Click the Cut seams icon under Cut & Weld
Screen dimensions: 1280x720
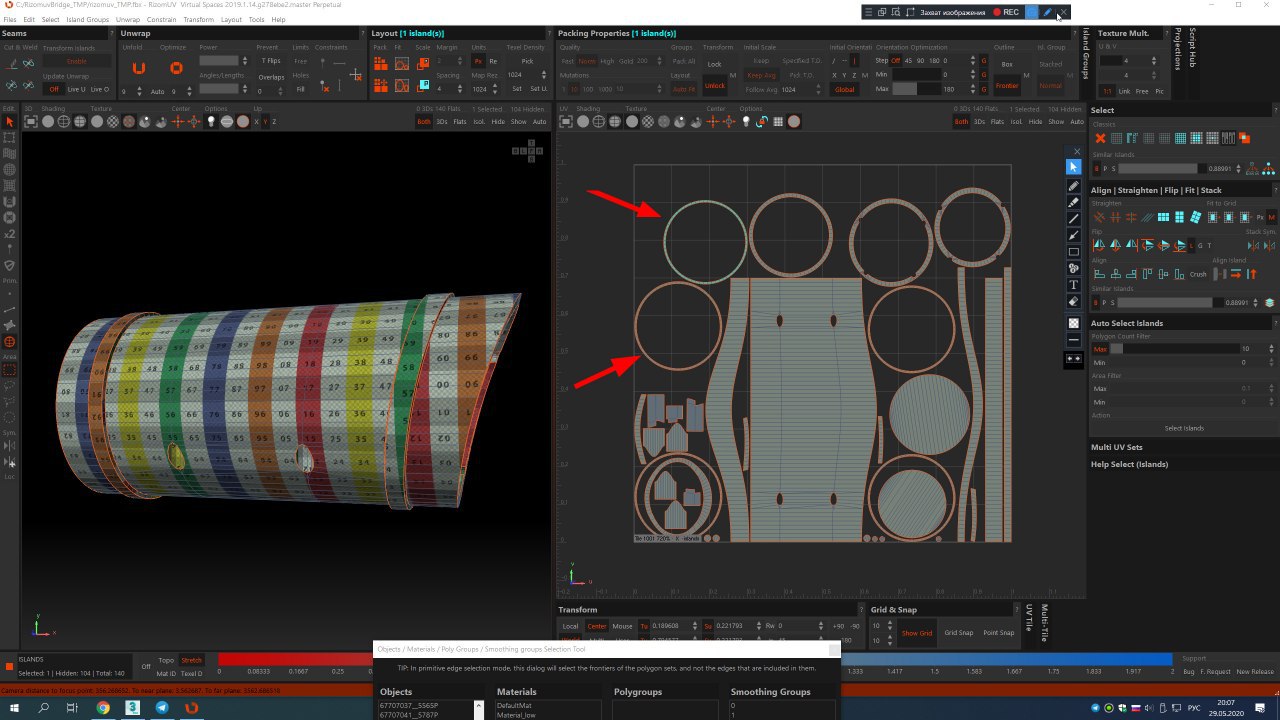tap(12, 62)
